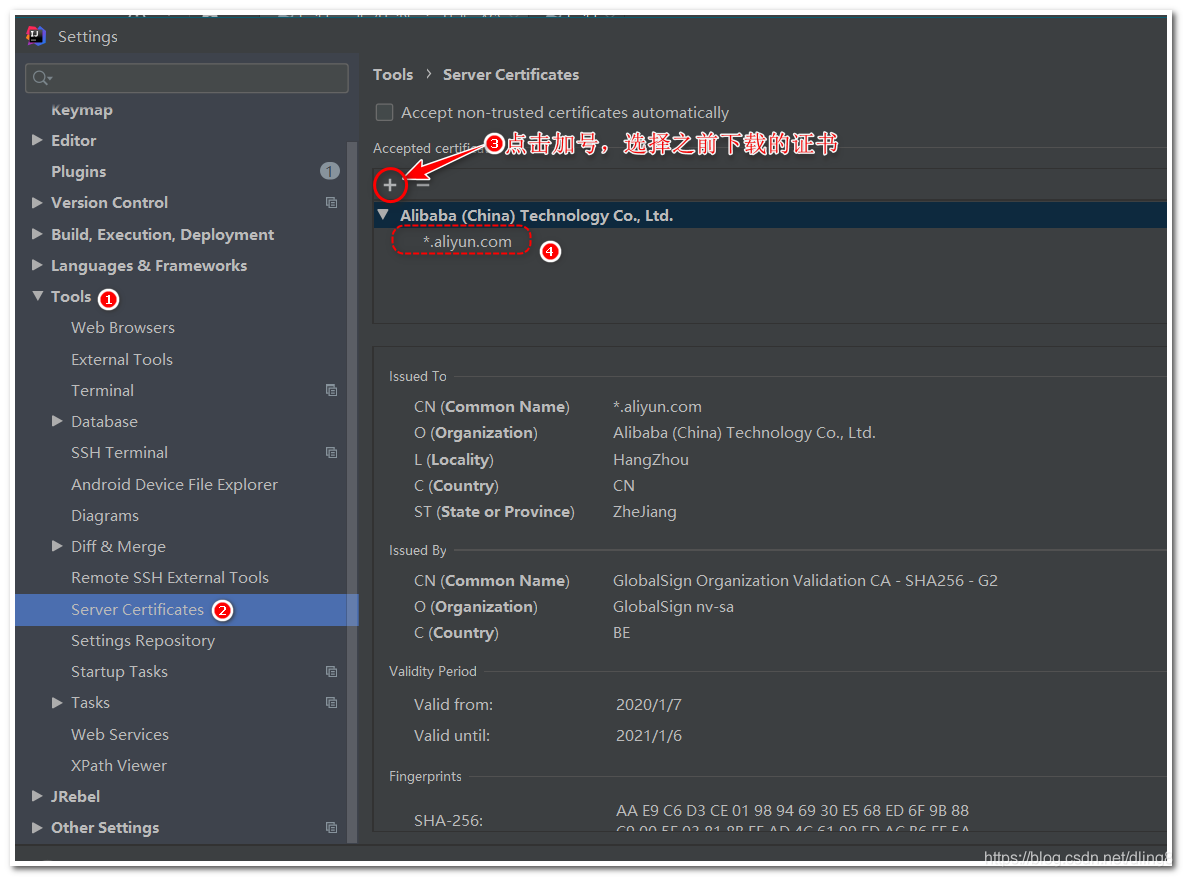The width and height of the screenshot is (1183, 877).
Task: Click the ZheJiang state value
Action: tap(644, 511)
